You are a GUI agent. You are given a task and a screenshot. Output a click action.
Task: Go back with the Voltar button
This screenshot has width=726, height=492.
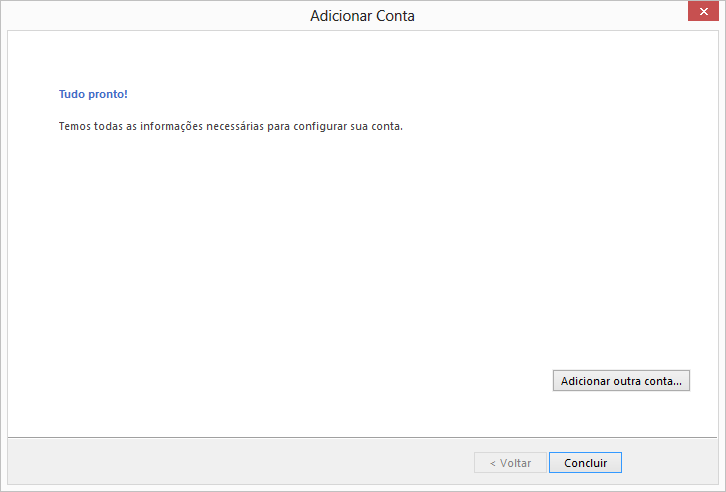510,463
